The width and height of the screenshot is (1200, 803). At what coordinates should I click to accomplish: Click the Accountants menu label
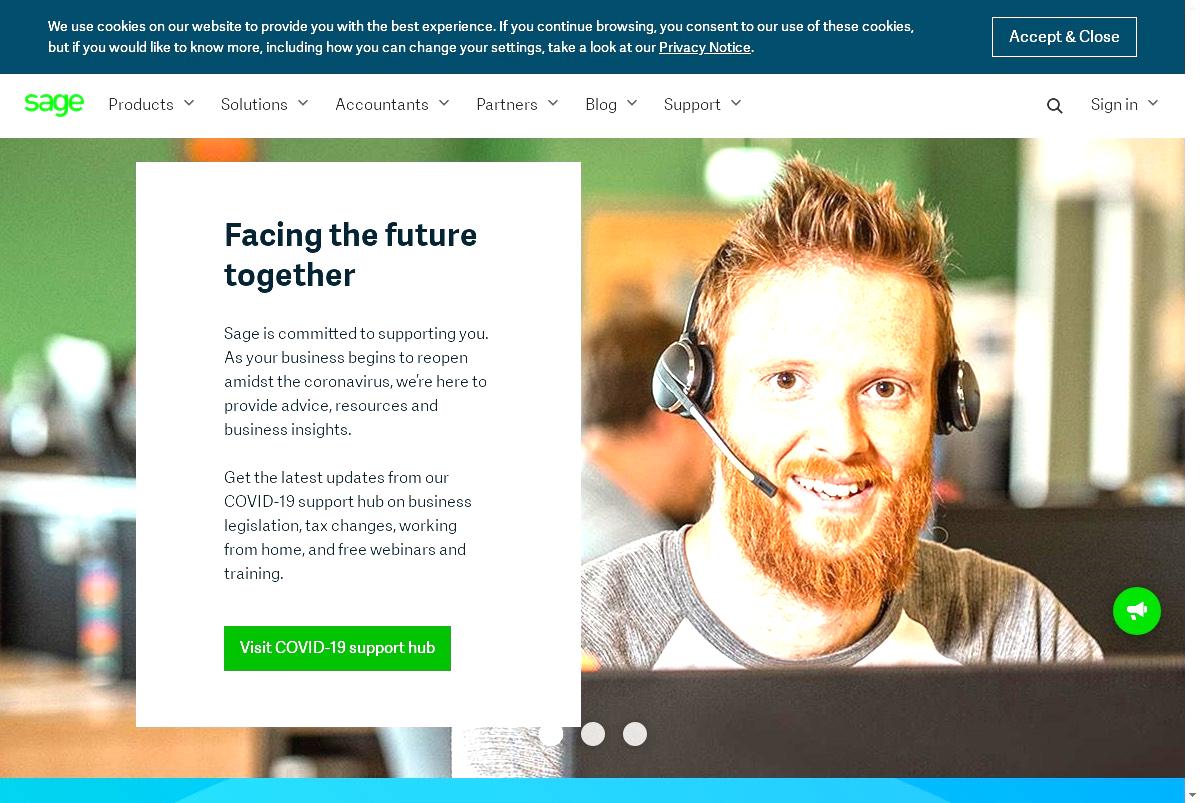pos(382,104)
